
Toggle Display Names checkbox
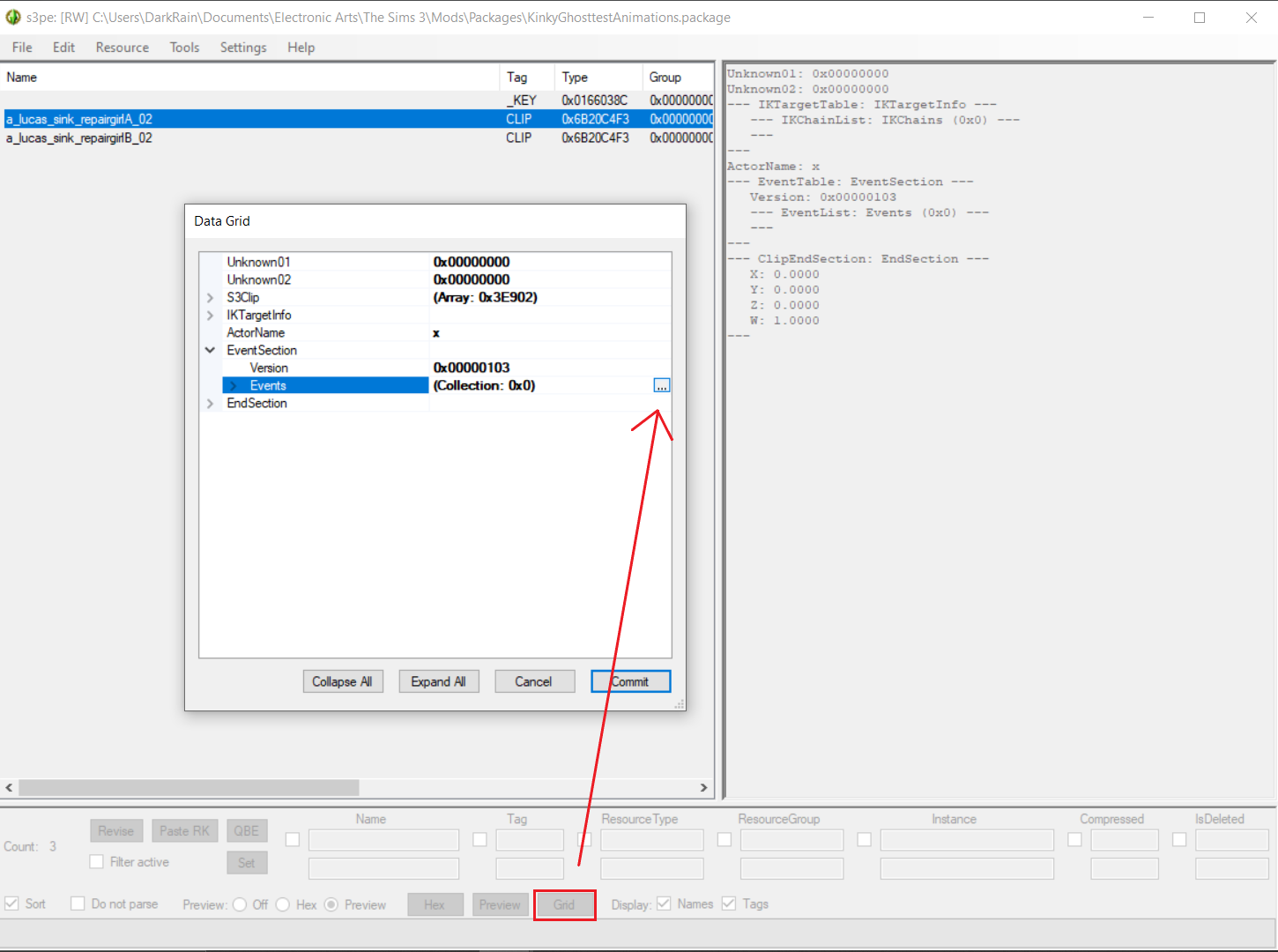664,904
